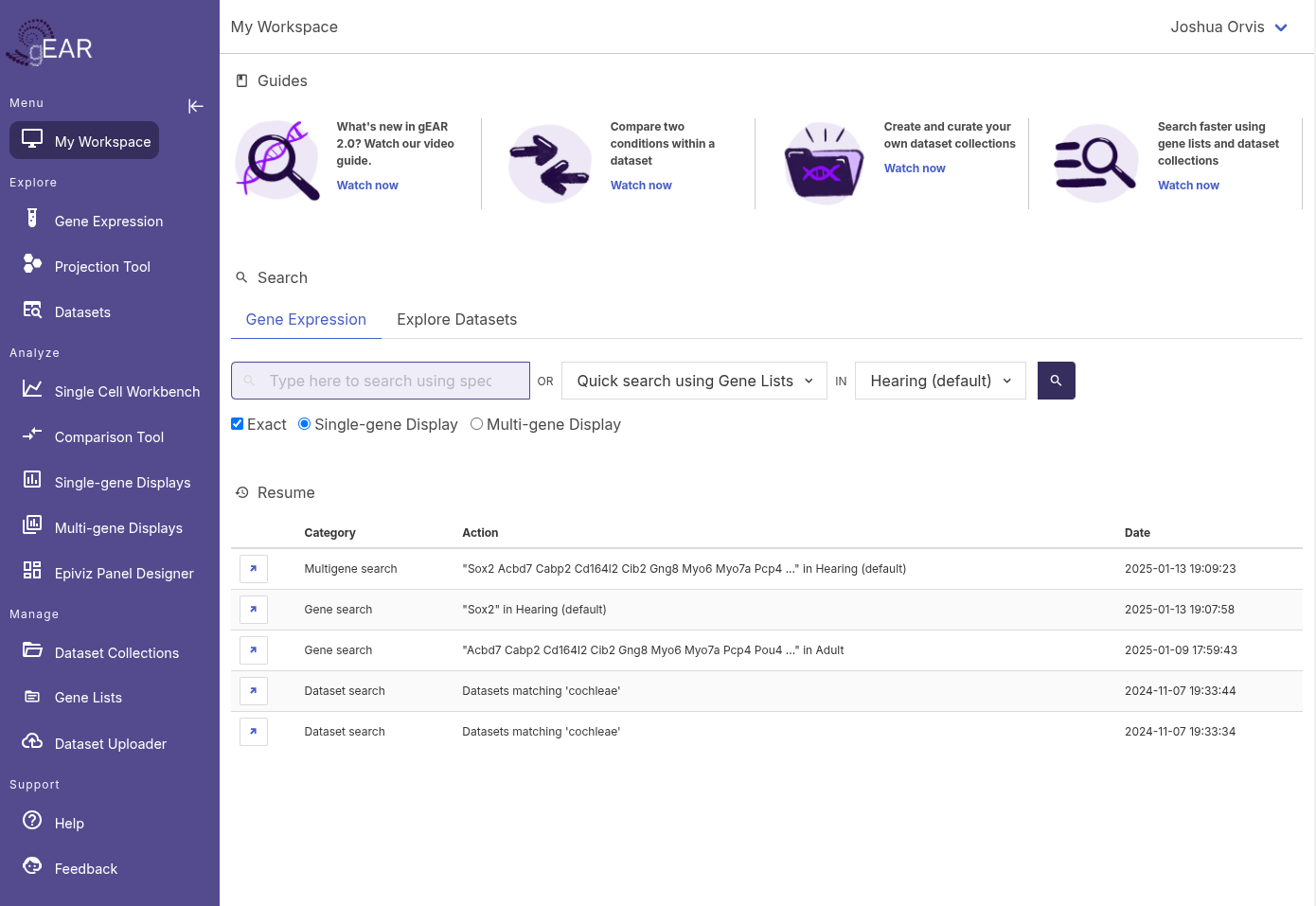1316x906 pixels.
Task: Click the search magnifier button
Action: click(1056, 381)
